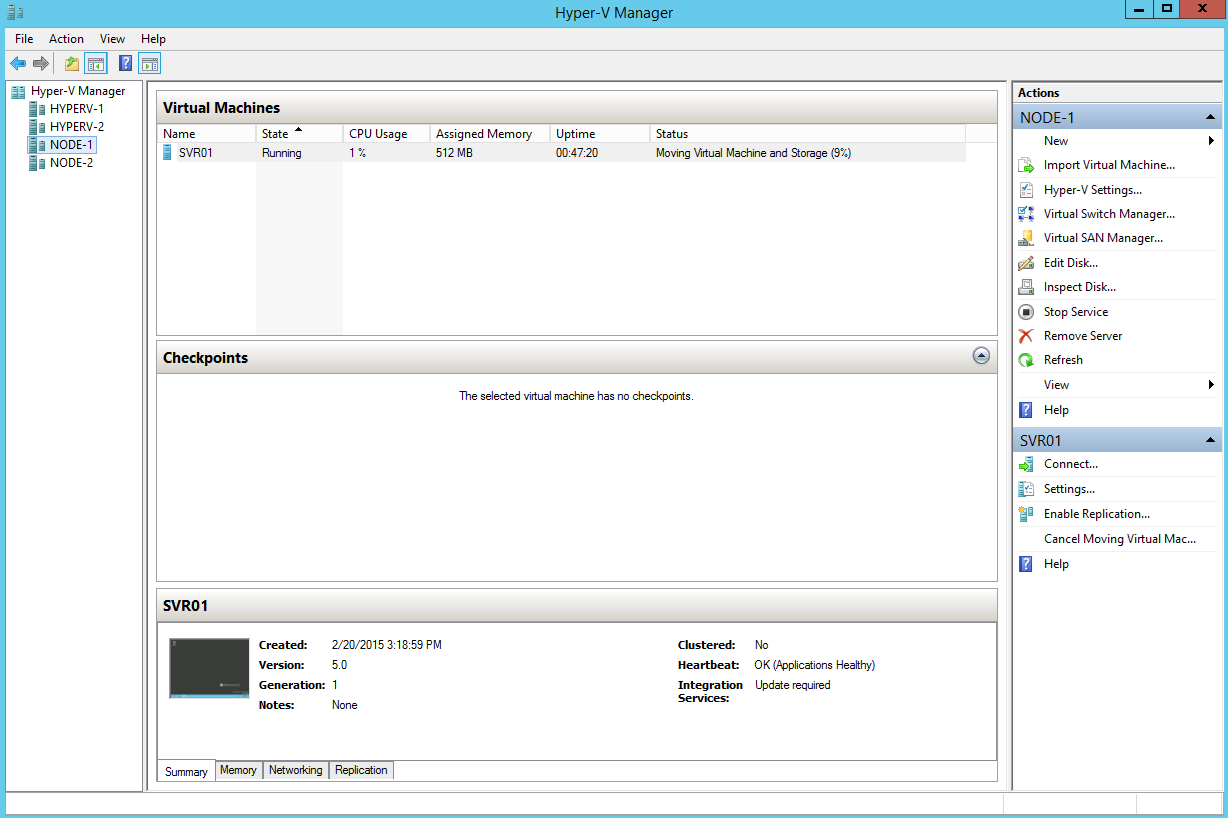Click the Moving Virtual Machine and Storage status

coord(753,153)
